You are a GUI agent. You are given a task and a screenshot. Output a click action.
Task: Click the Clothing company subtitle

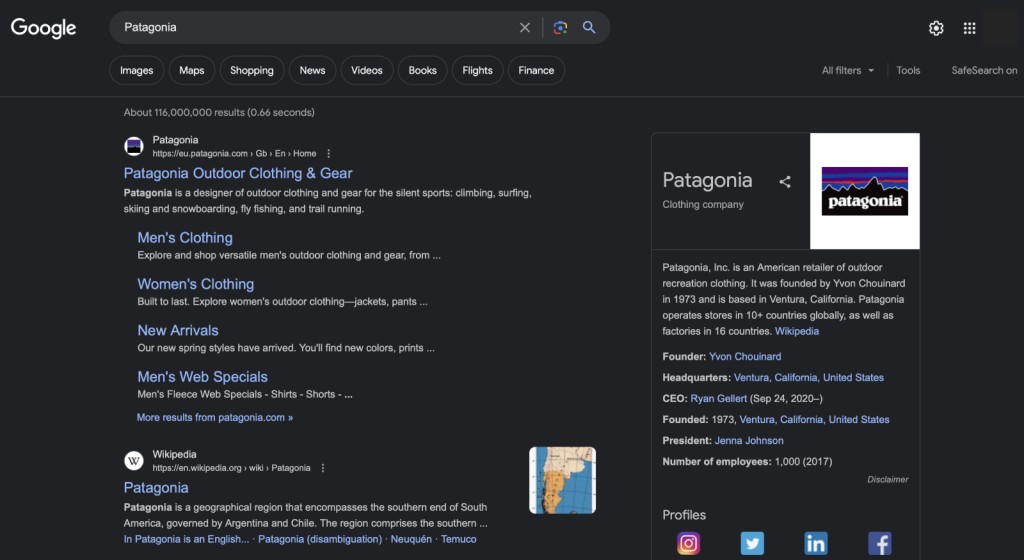(703, 204)
